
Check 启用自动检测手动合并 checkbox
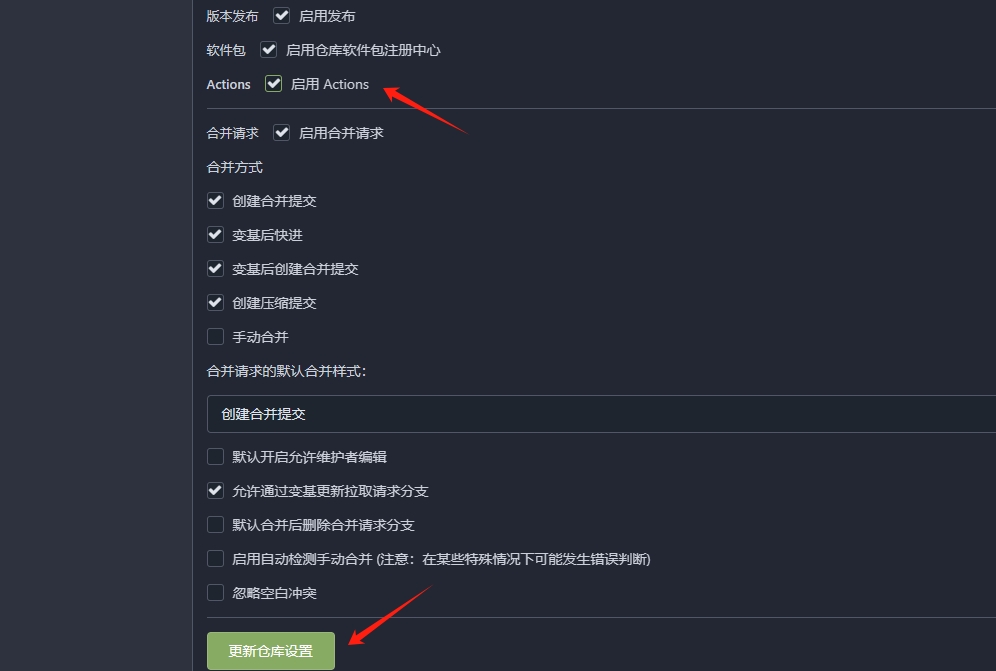point(215,559)
